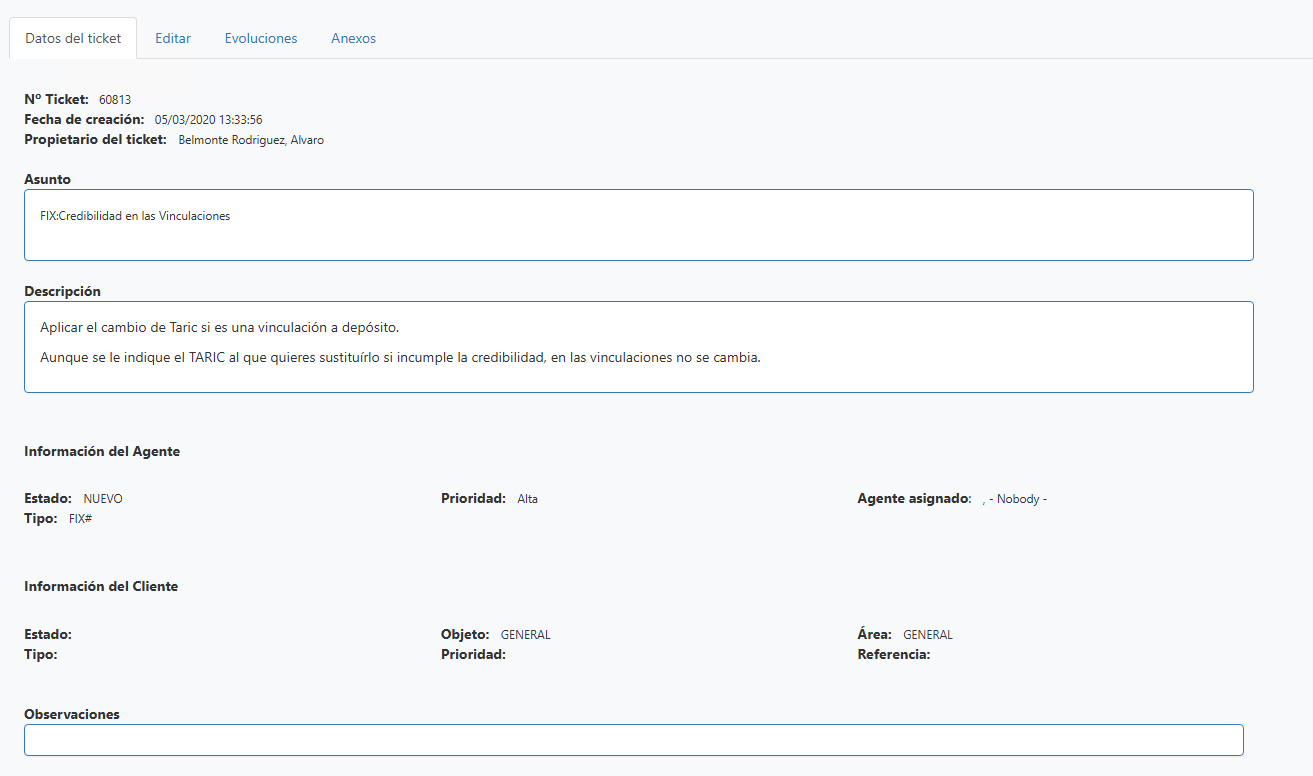Click owner name Belmonte Rodriguez, Alvaro

click(251, 140)
